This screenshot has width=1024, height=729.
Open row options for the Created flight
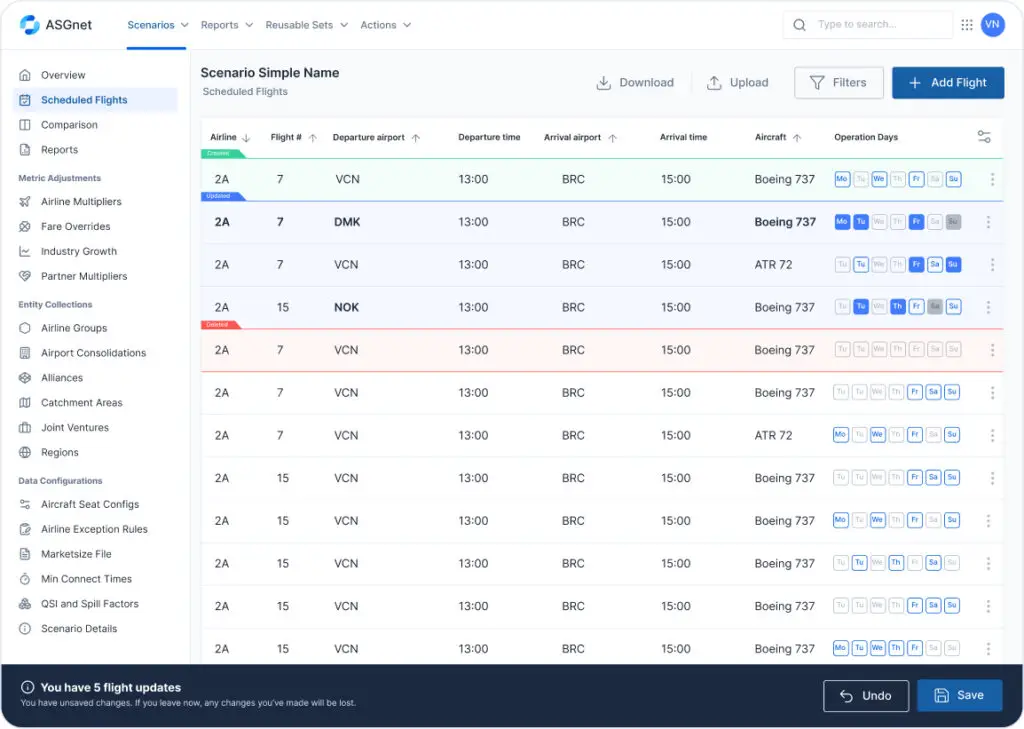pos(992,180)
